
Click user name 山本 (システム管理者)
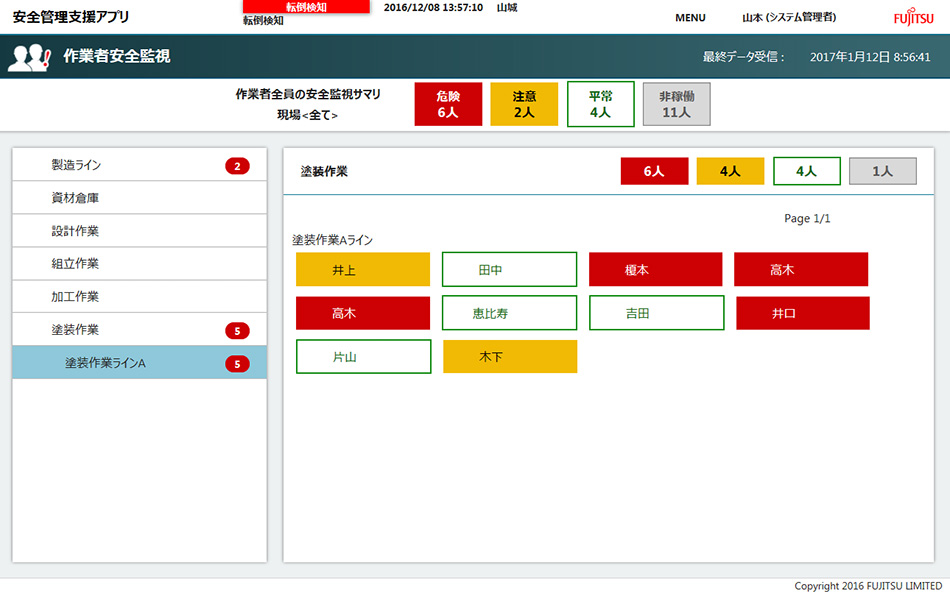(789, 18)
